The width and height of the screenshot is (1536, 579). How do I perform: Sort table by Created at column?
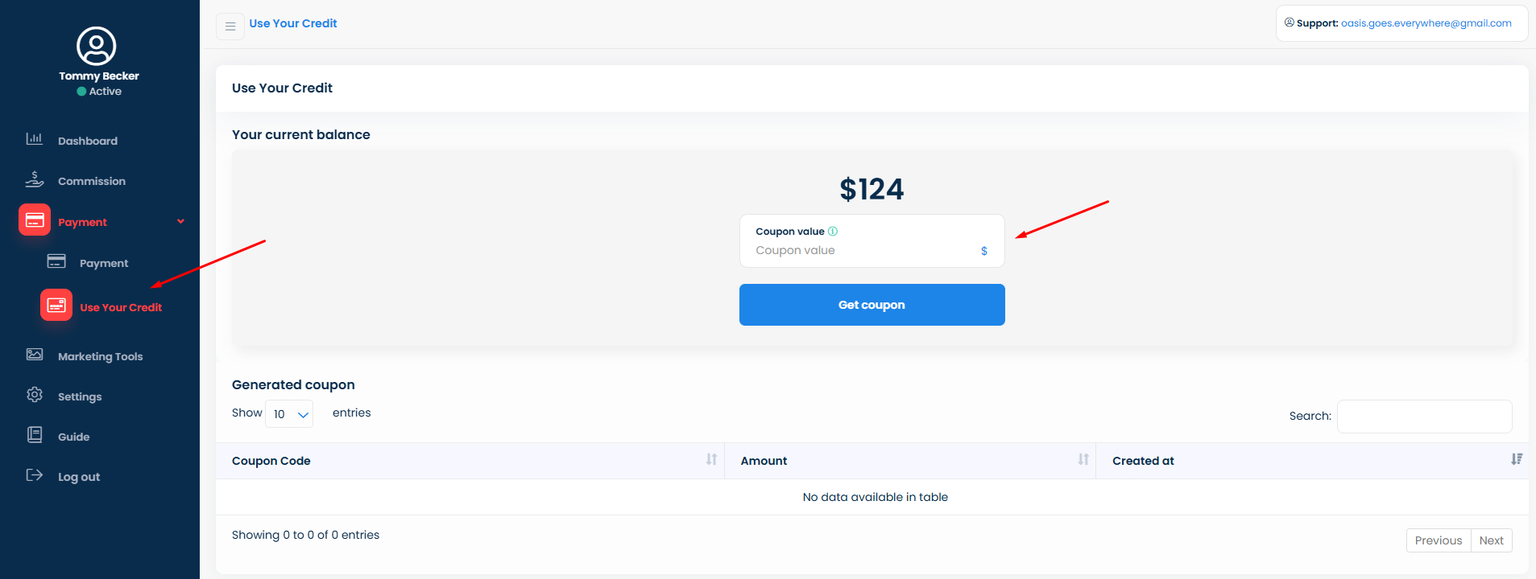pos(1516,460)
